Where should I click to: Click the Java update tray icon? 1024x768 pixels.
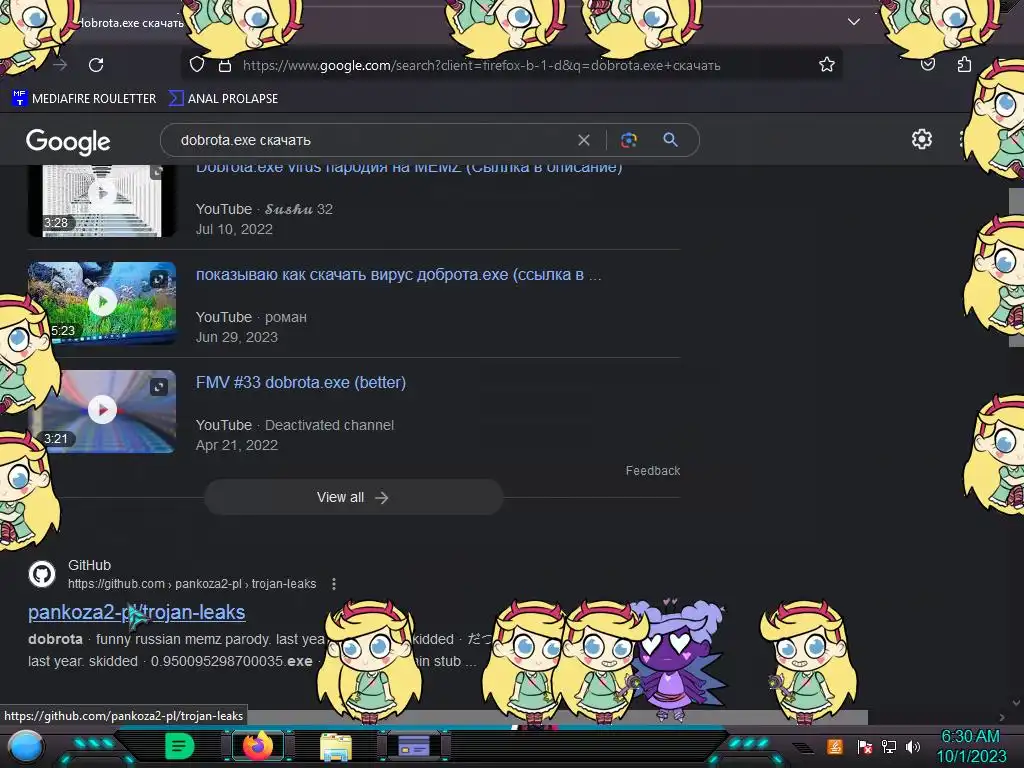point(834,746)
